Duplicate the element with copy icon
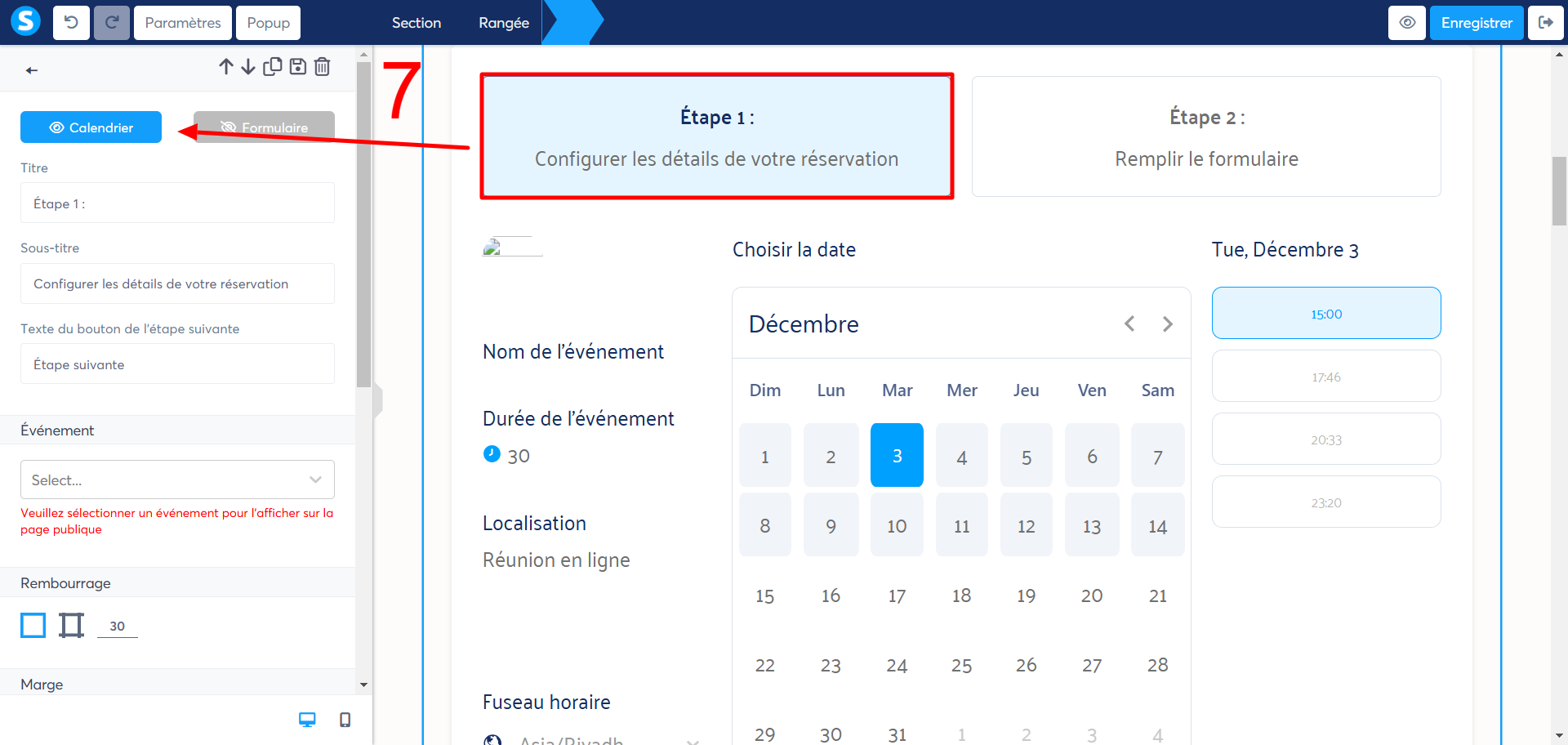Viewport: 1568px width, 745px height. tap(273, 67)
